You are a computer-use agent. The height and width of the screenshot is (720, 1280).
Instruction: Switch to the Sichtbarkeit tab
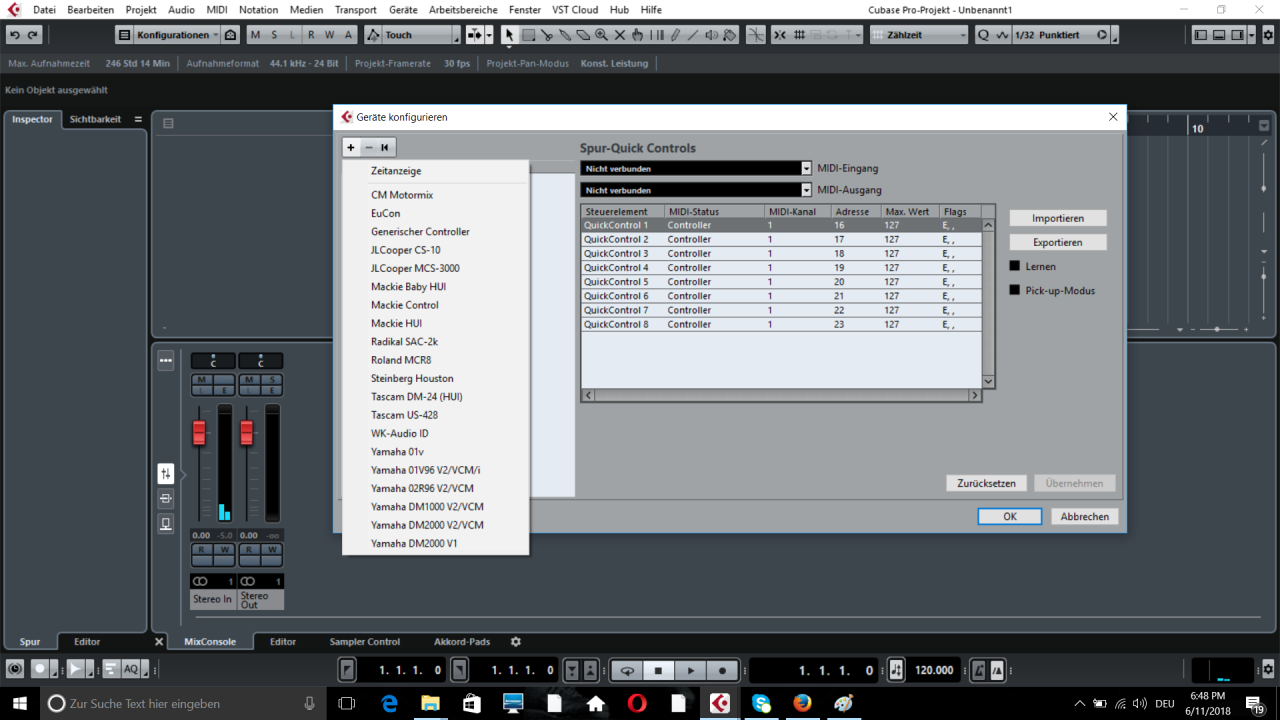point(95,119)
